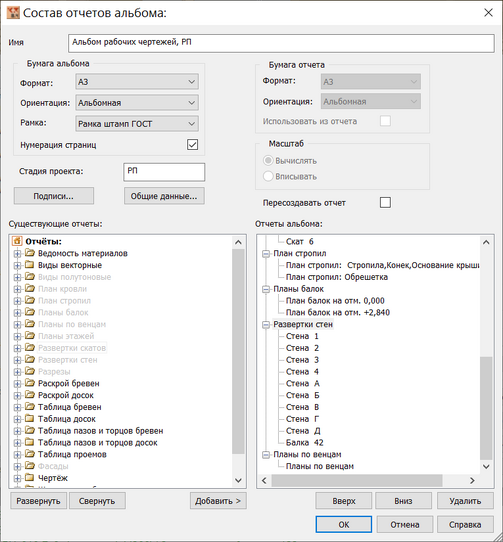The height and width of the screenshot is (542, 503).
Task: Select Стена А in album reports
Action: click(x=302, y=383)
